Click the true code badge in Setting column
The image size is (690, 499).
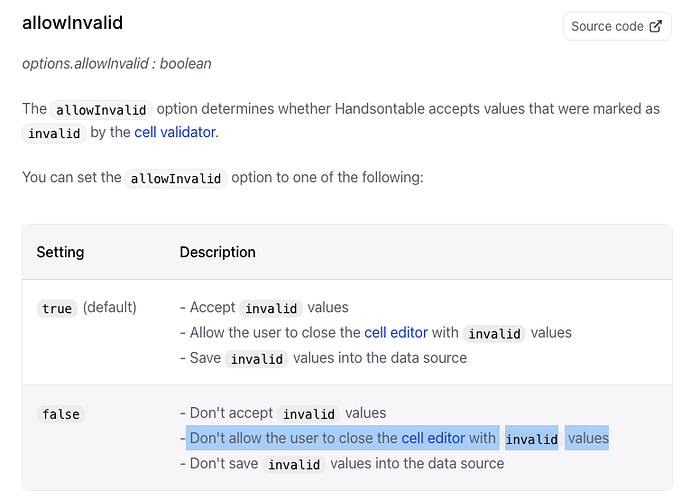click(x=57, y=308)
